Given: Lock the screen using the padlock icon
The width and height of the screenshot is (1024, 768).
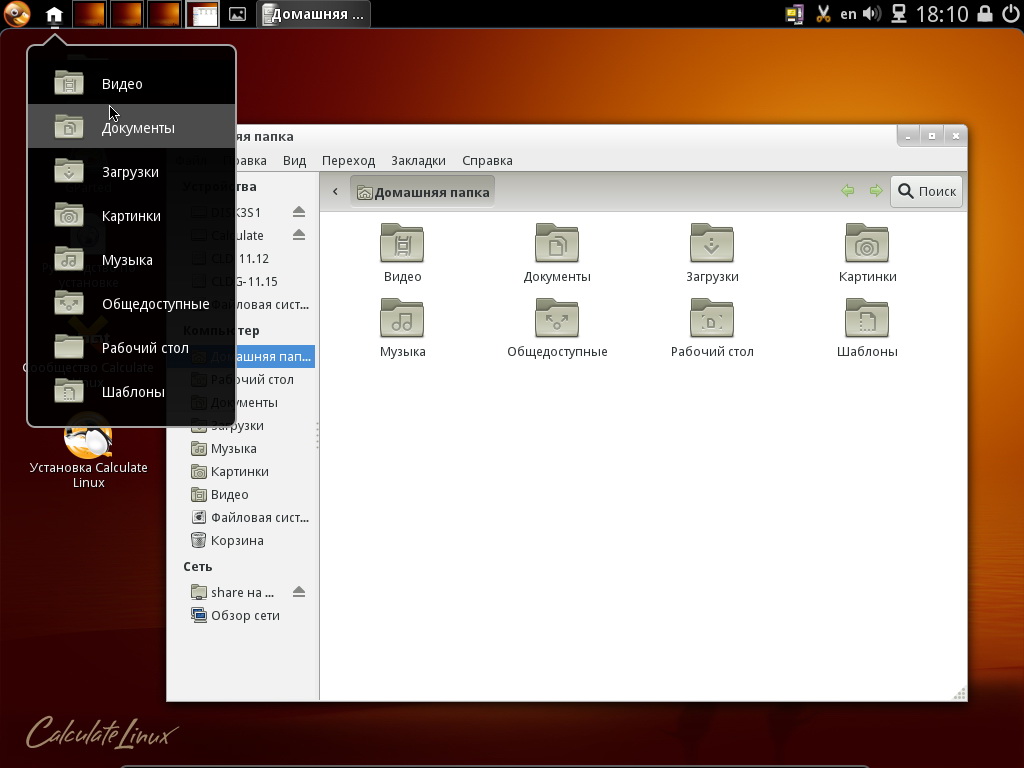Looking at the screenshot, I should click(x=986, y=13).
